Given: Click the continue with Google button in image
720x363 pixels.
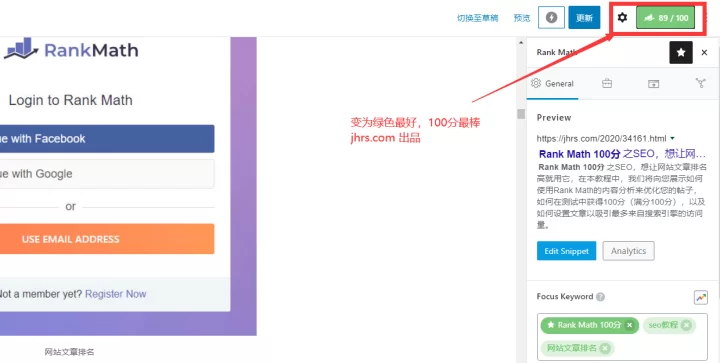Looking at the screenshot, I should pos(107,174).
